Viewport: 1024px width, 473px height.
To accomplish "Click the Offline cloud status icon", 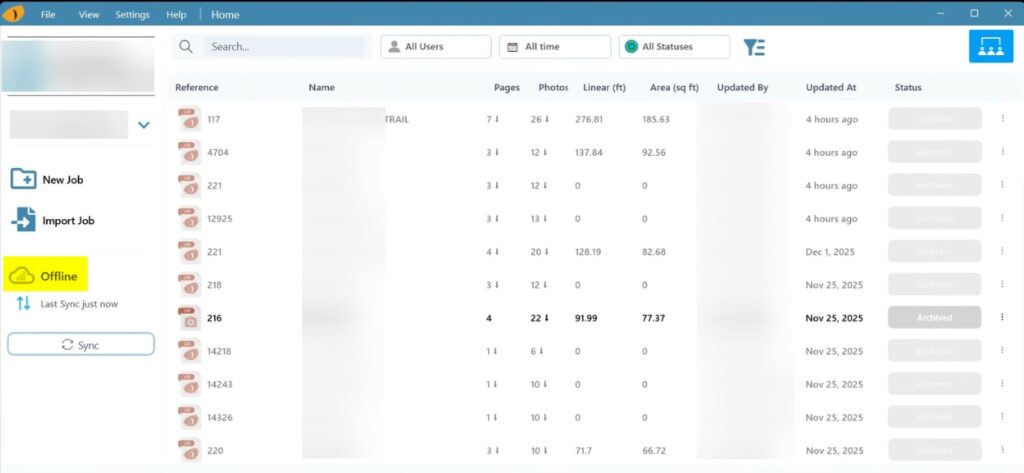I will (x=21, y=276).
